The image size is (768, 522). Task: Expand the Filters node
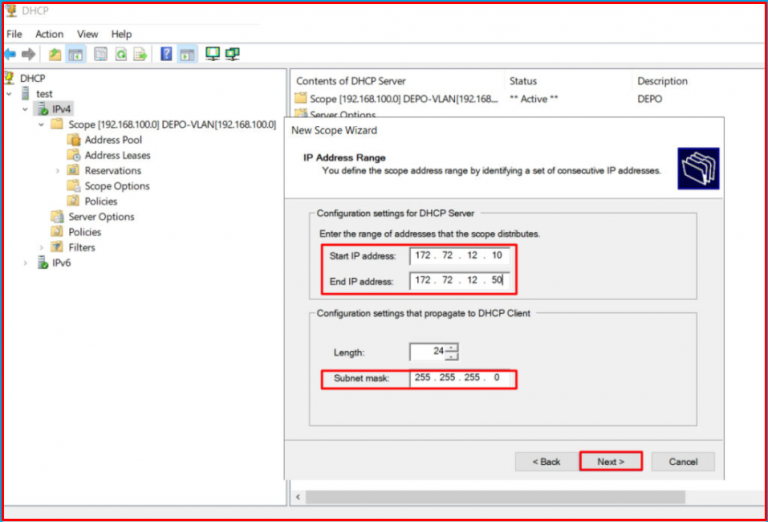(x=41, y=247)
